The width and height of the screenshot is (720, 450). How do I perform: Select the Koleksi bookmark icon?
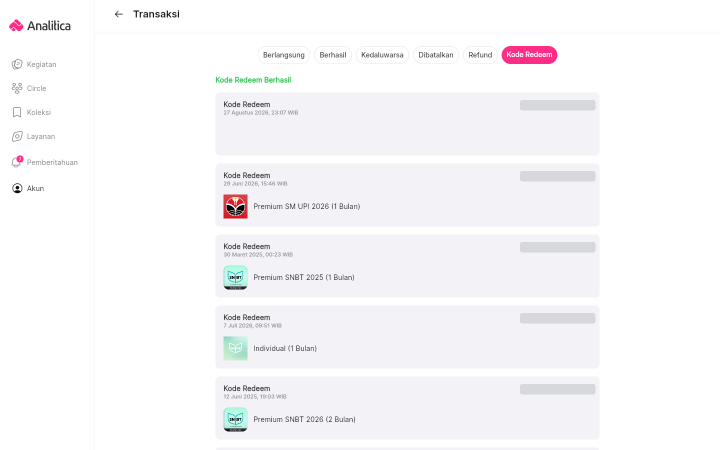pos(17,112)
